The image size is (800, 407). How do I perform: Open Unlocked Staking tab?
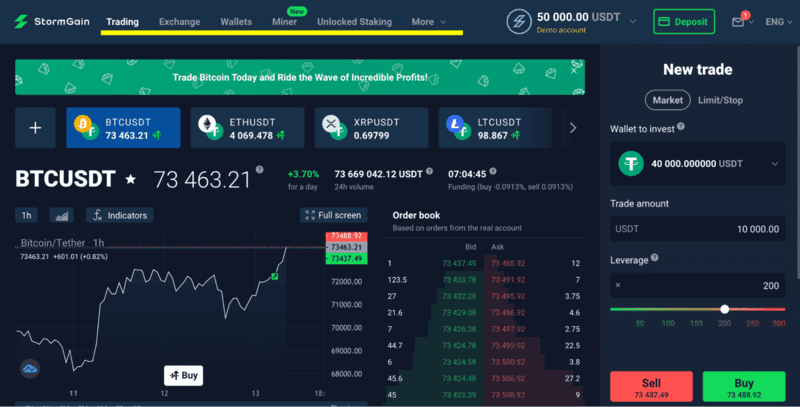point(355,22)
